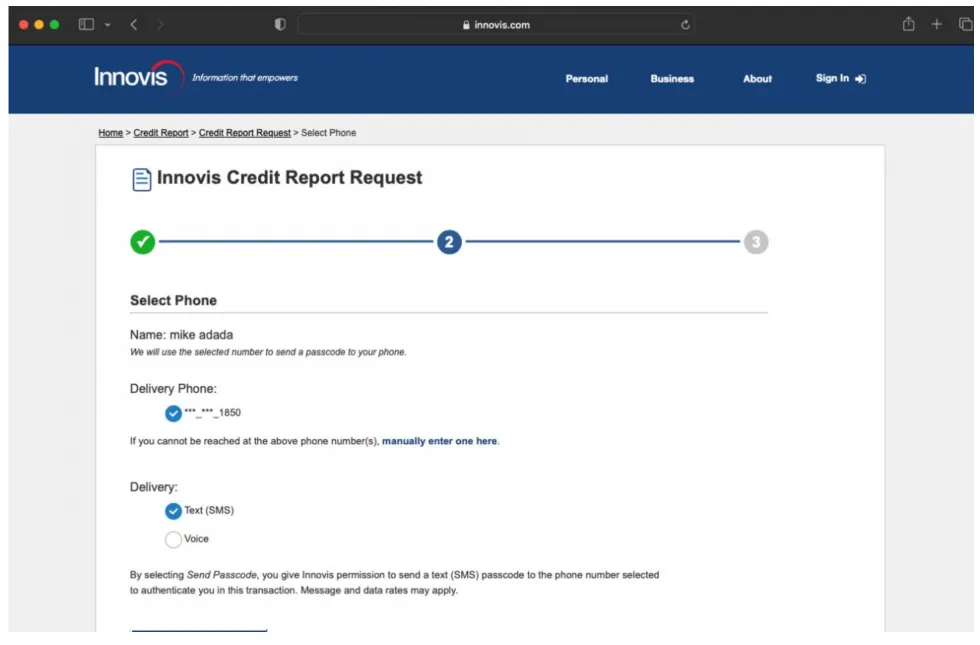Click the completed step one green checkmark
The height and width of the screenshot is (645, 980).
(x=142, y=242)
